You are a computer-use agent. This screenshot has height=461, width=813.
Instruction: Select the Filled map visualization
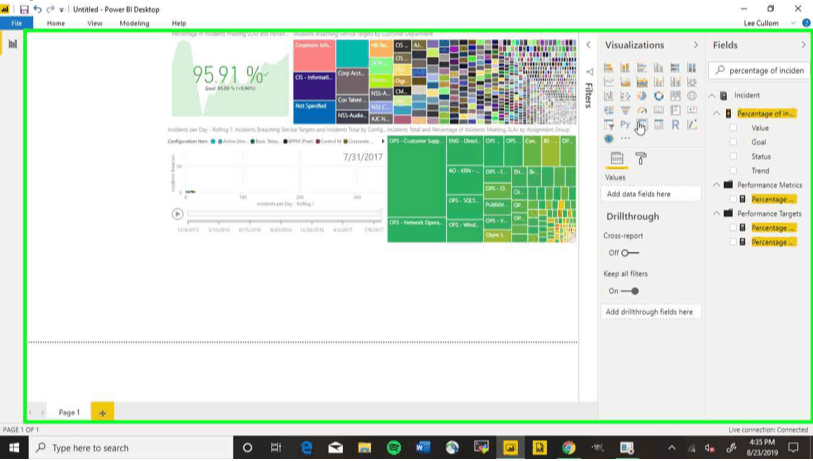[609, 110]
